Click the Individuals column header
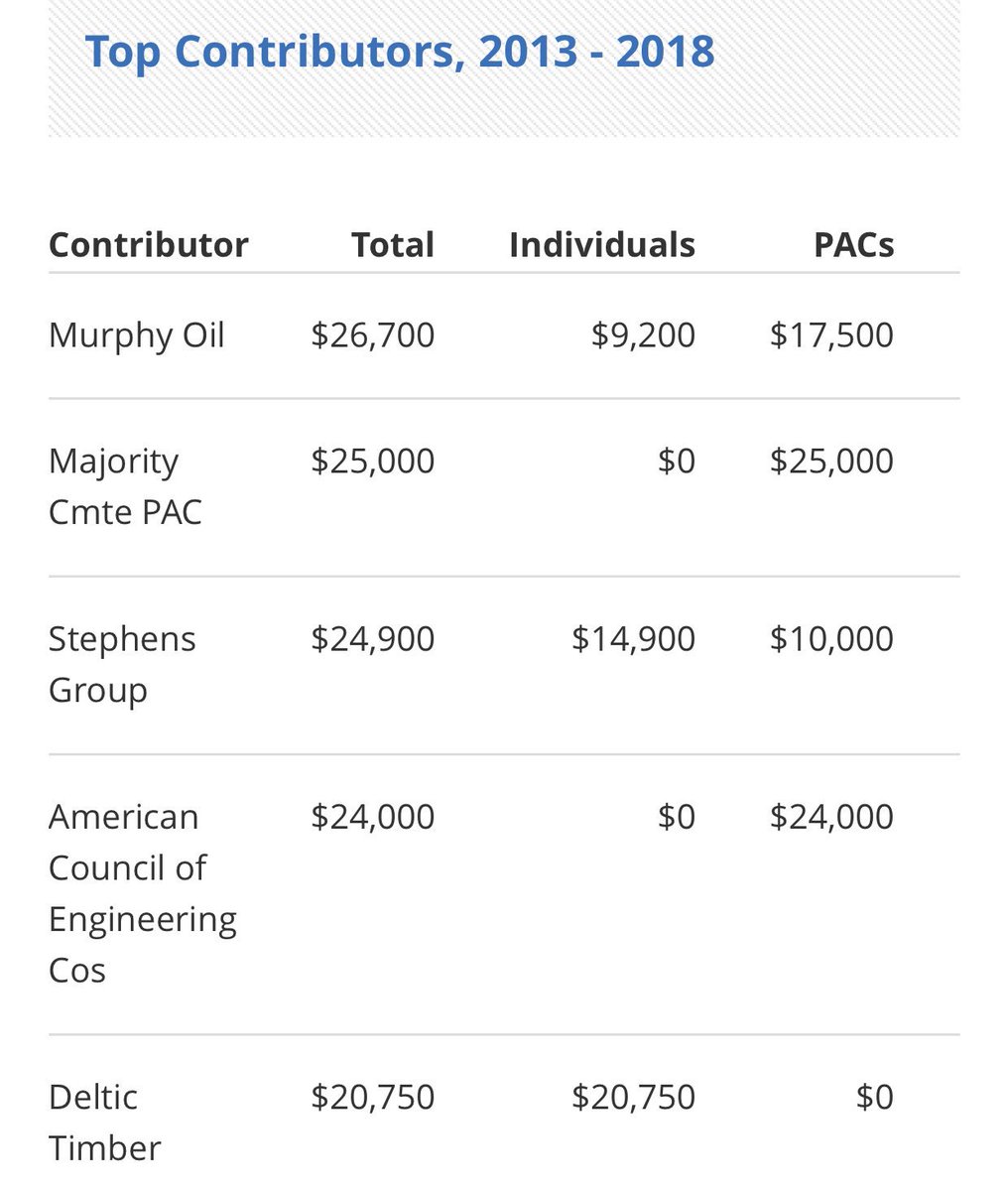This screenshot has height=1191, width=1008. 601,245
